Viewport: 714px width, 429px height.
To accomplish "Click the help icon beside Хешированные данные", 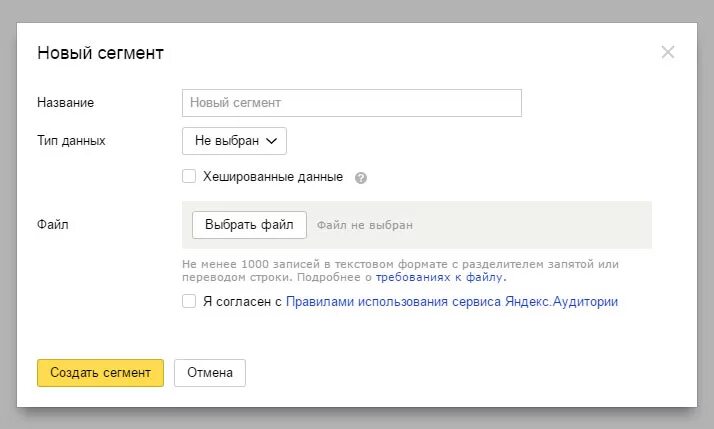I will pos(361,178).
